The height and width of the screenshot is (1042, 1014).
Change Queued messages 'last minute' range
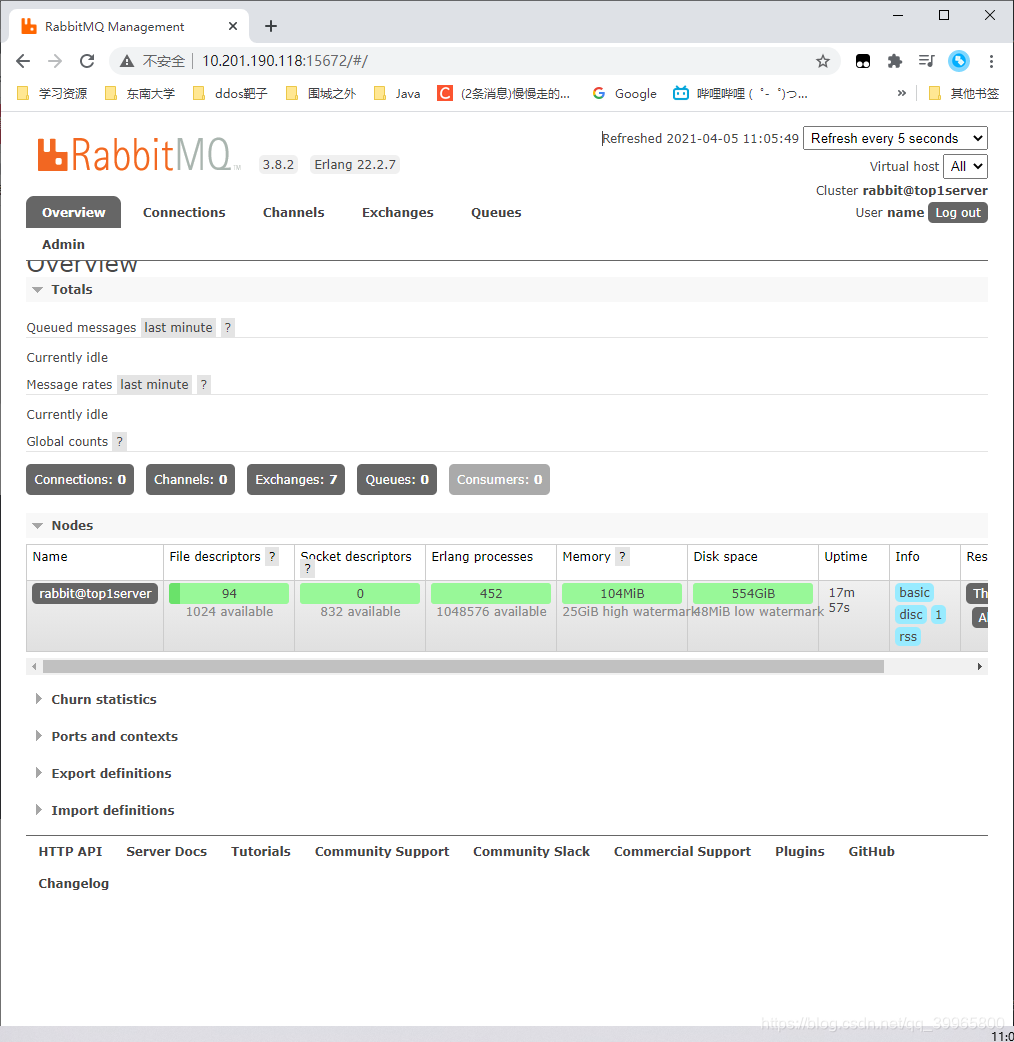click(178, 328)
